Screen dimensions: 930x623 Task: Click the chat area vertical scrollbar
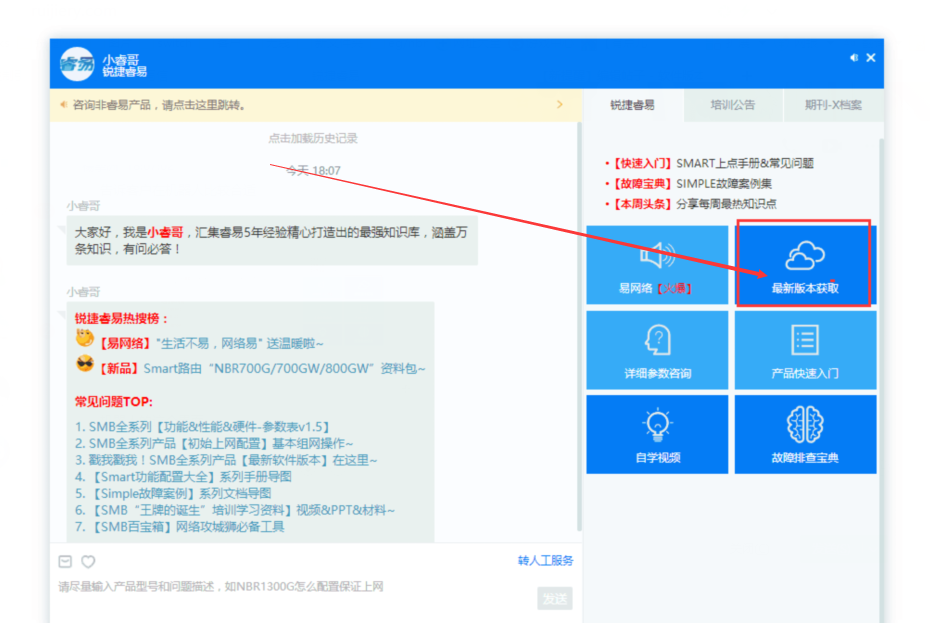pos(579,326)
